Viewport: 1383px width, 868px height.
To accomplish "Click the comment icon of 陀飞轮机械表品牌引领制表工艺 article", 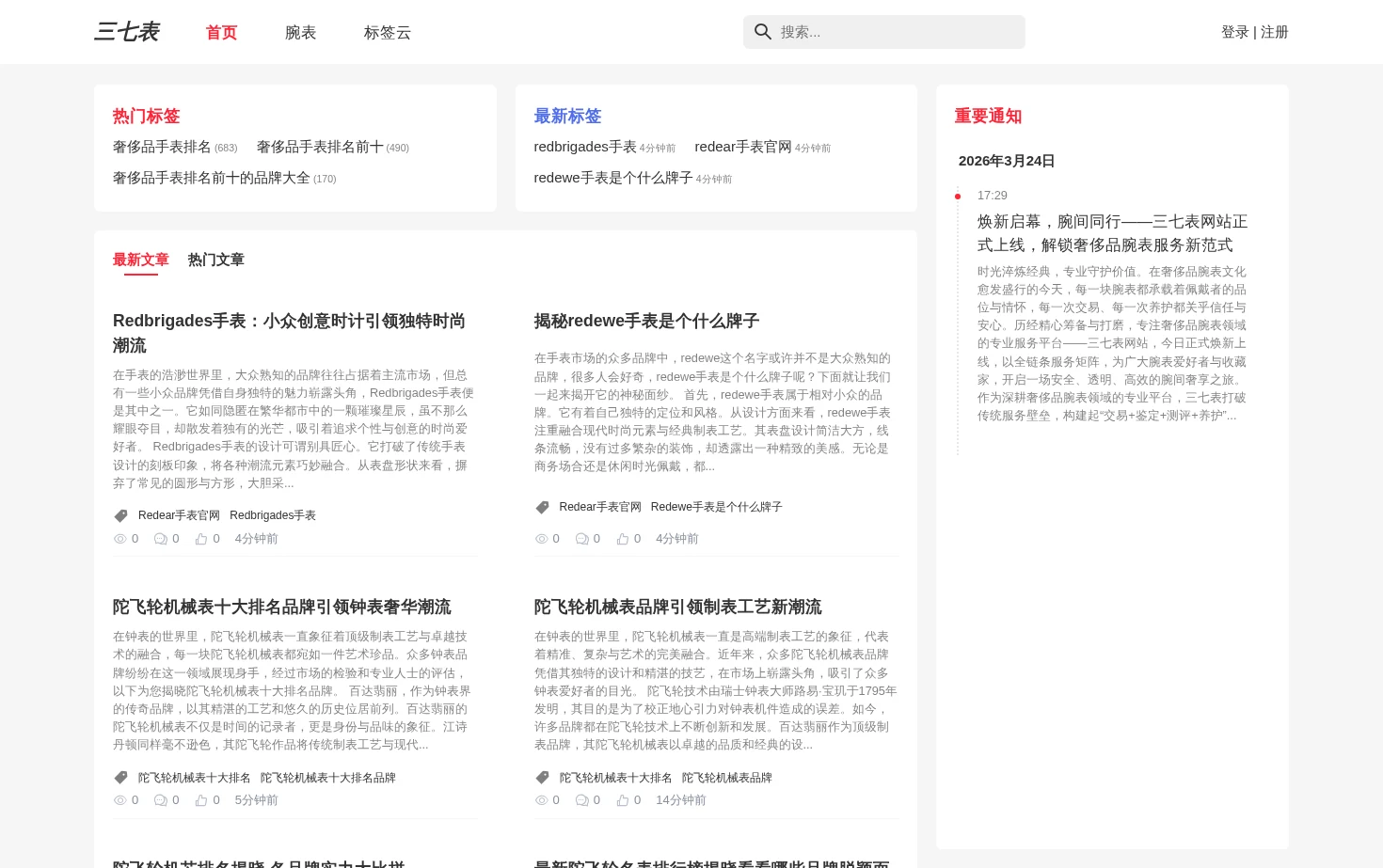I will [x=581, y=800].
